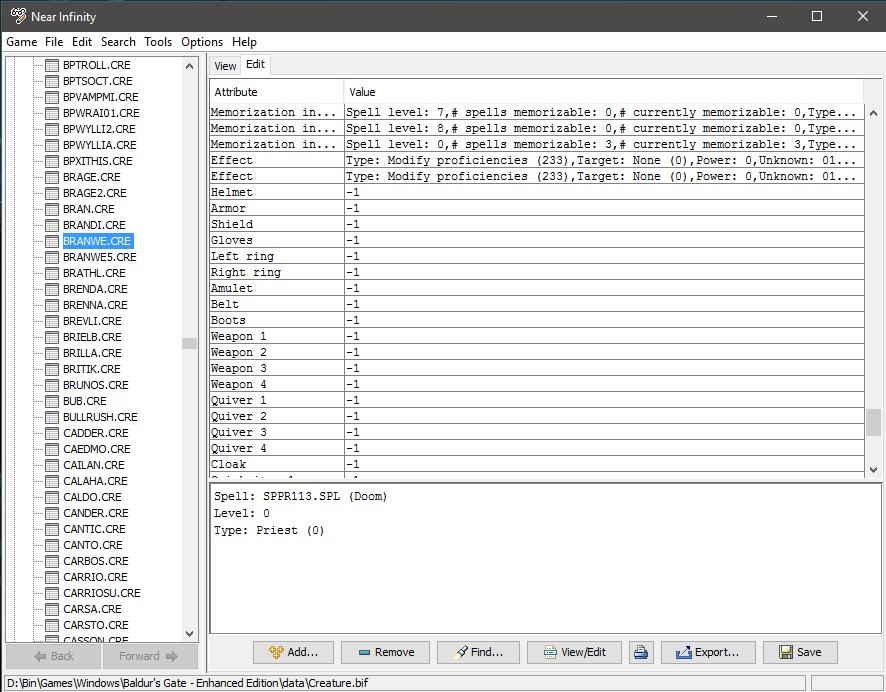Click the file icon next to BRANDI.CRE
886x692 pixels.
coord(52,225)
